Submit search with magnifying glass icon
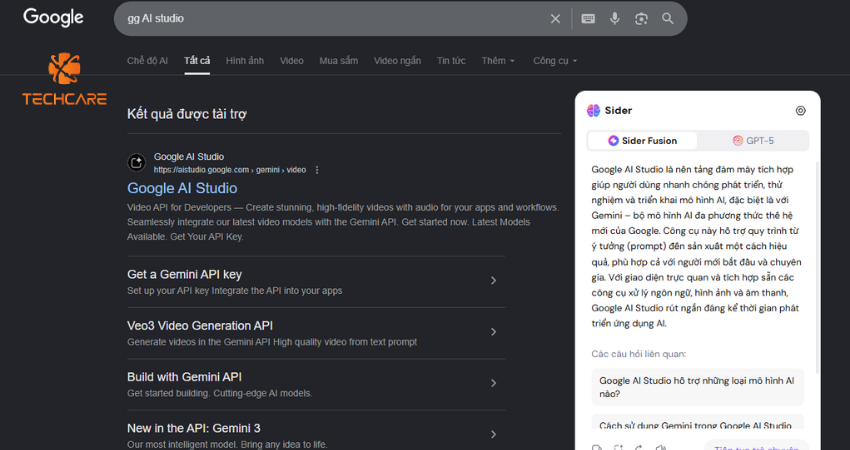Viewport: 850px width, 450px height. point(668,19)
